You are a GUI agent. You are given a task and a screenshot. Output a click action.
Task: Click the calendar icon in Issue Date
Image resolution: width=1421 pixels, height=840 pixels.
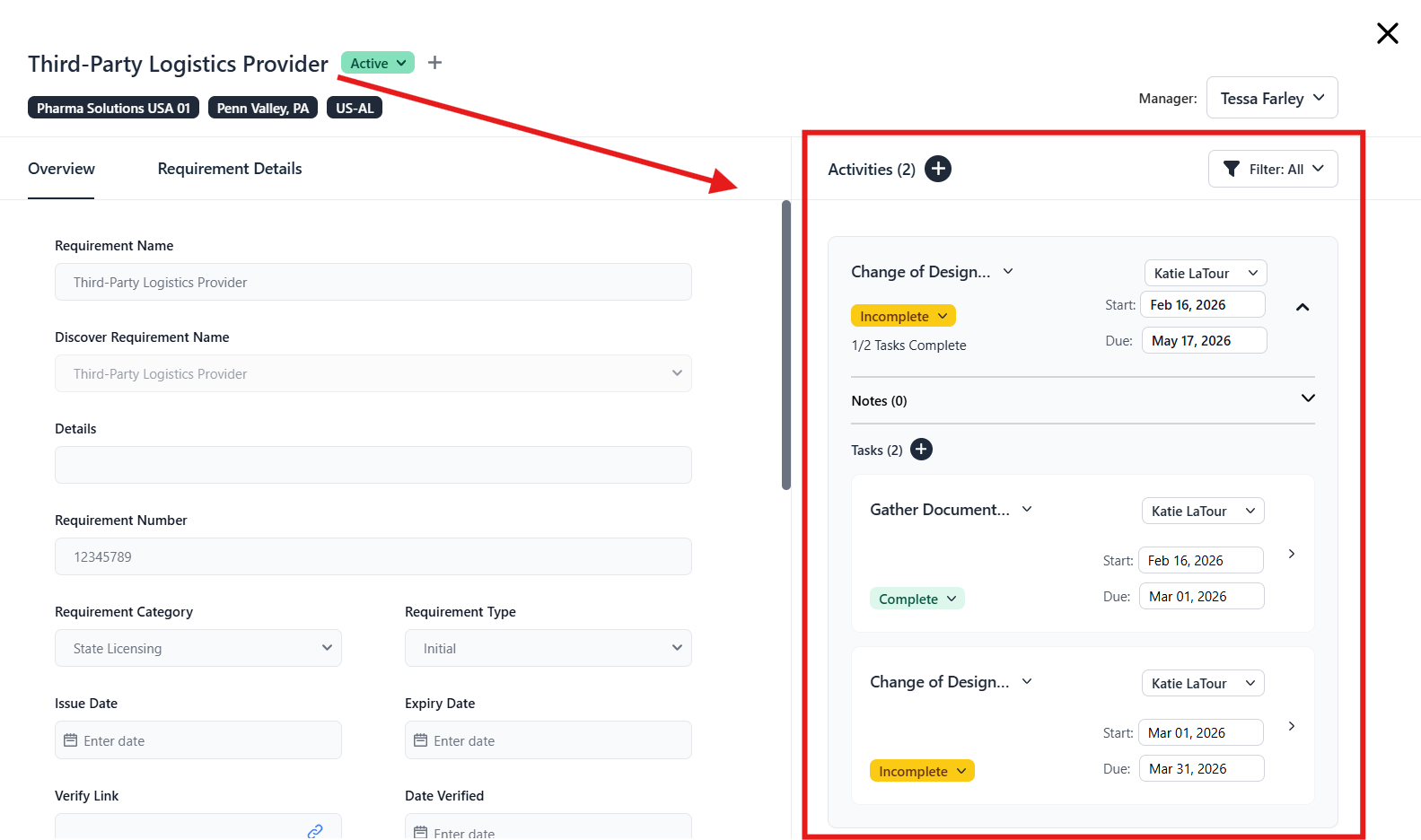click(71, 740)
